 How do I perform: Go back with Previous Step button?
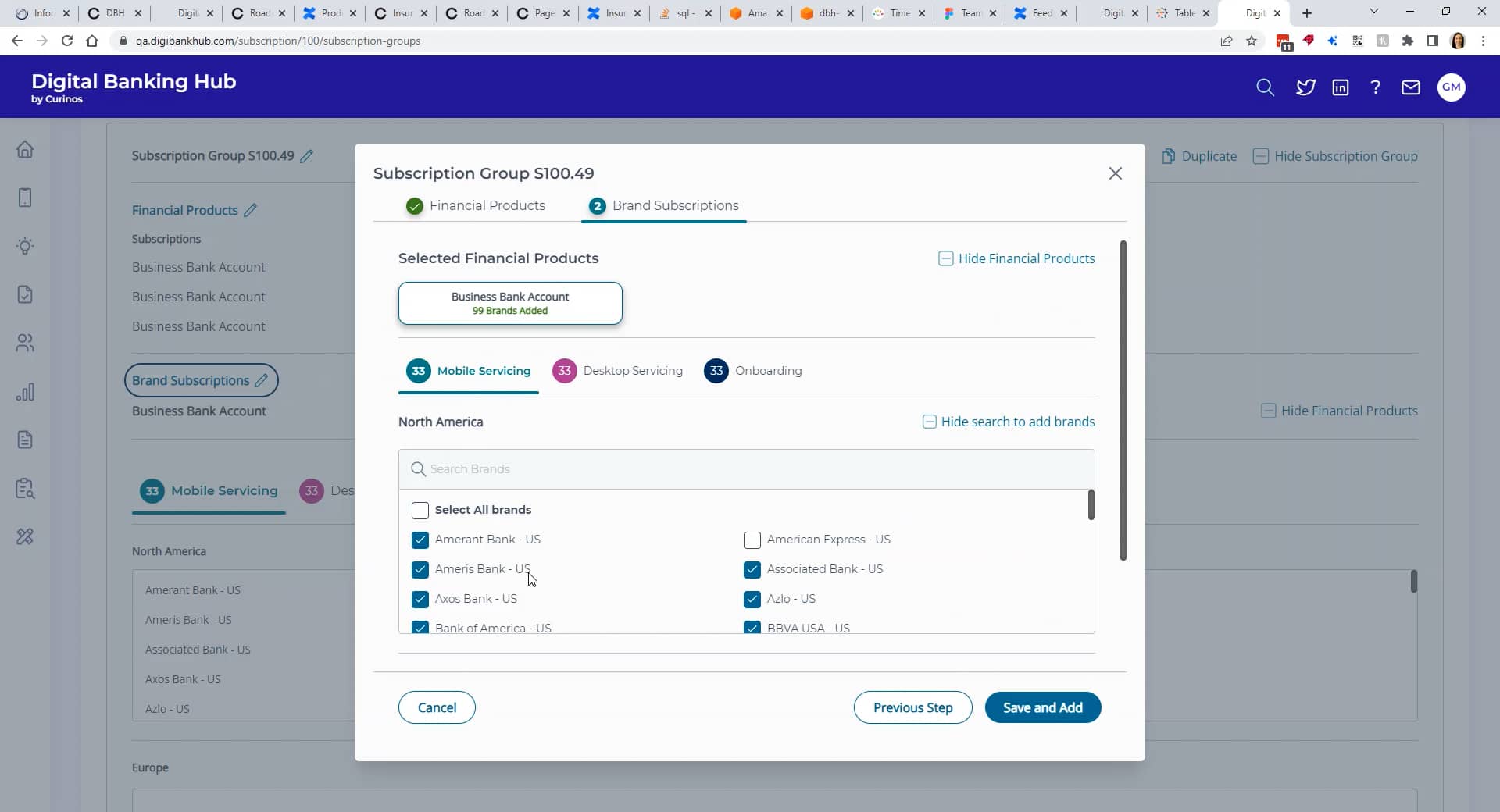[x=912, y=707]
